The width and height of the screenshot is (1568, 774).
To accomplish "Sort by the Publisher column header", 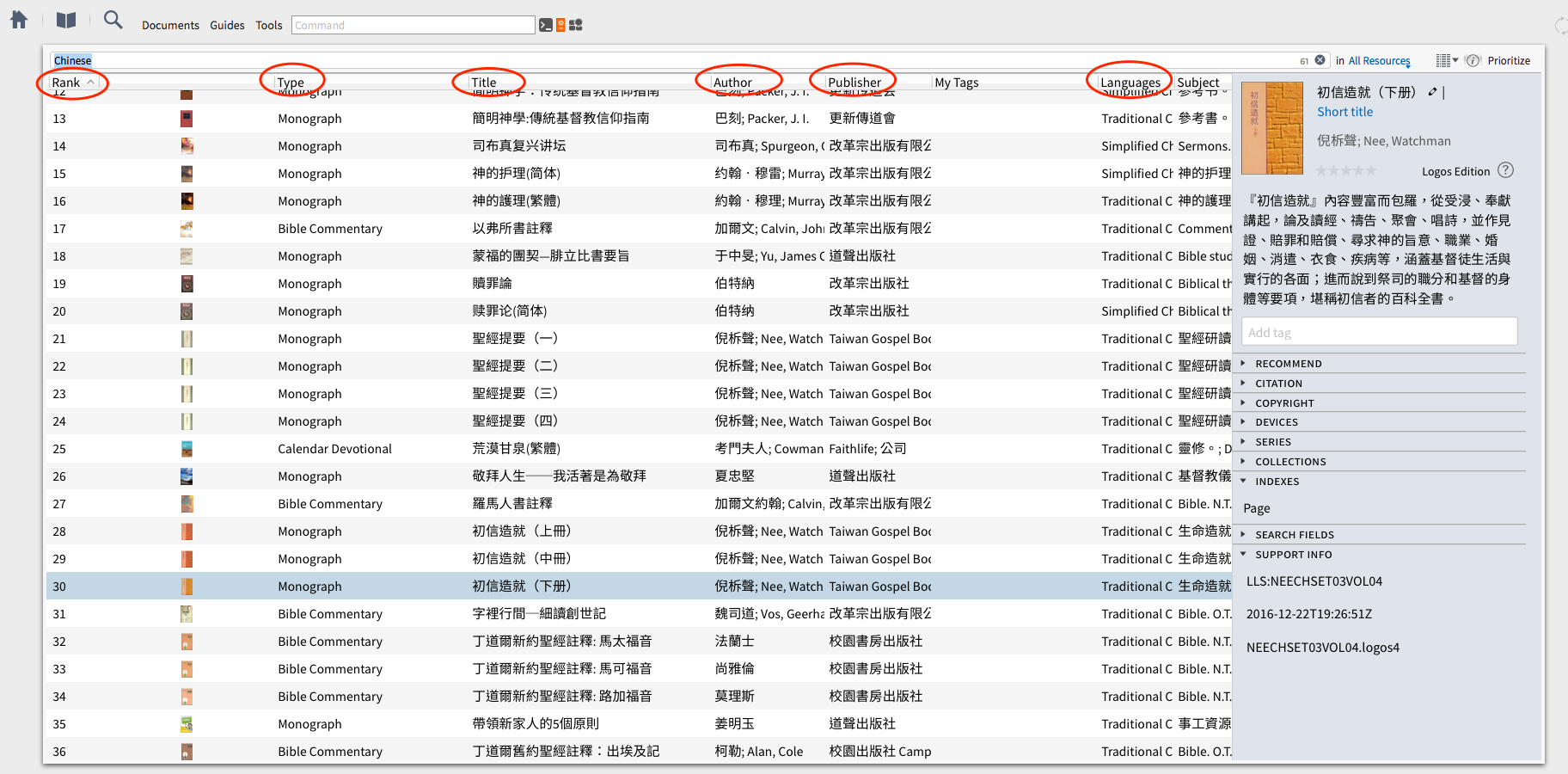I will tap(854, 83).
